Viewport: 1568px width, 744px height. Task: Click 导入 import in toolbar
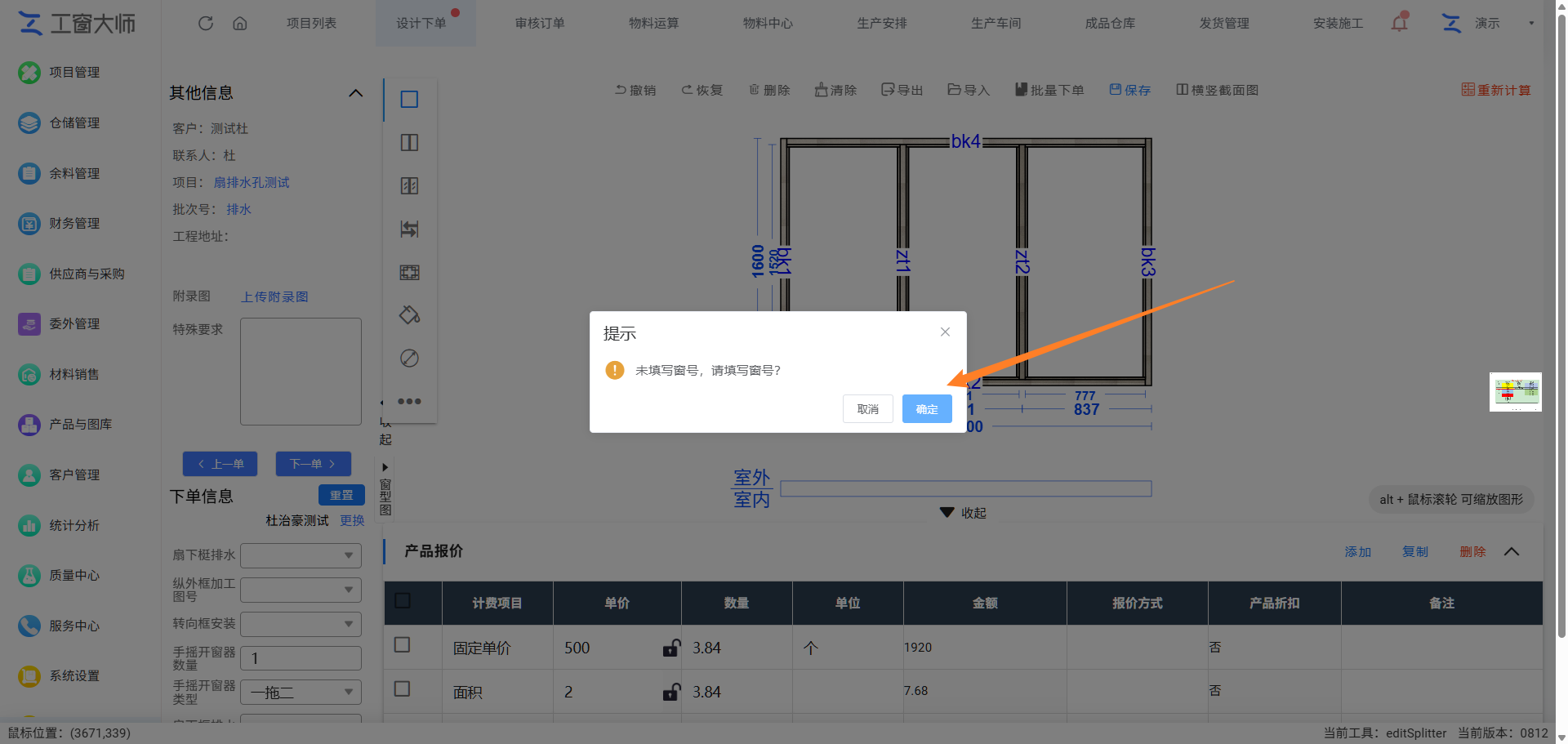969,90
